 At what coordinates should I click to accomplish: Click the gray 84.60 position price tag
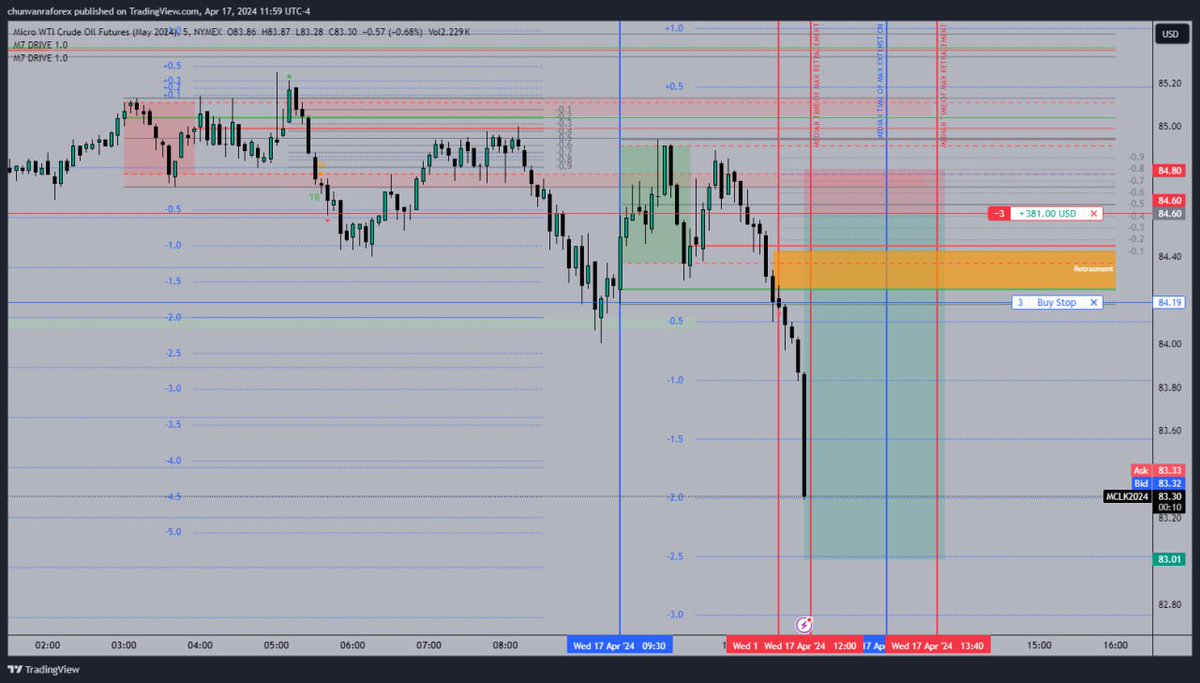1169,213
